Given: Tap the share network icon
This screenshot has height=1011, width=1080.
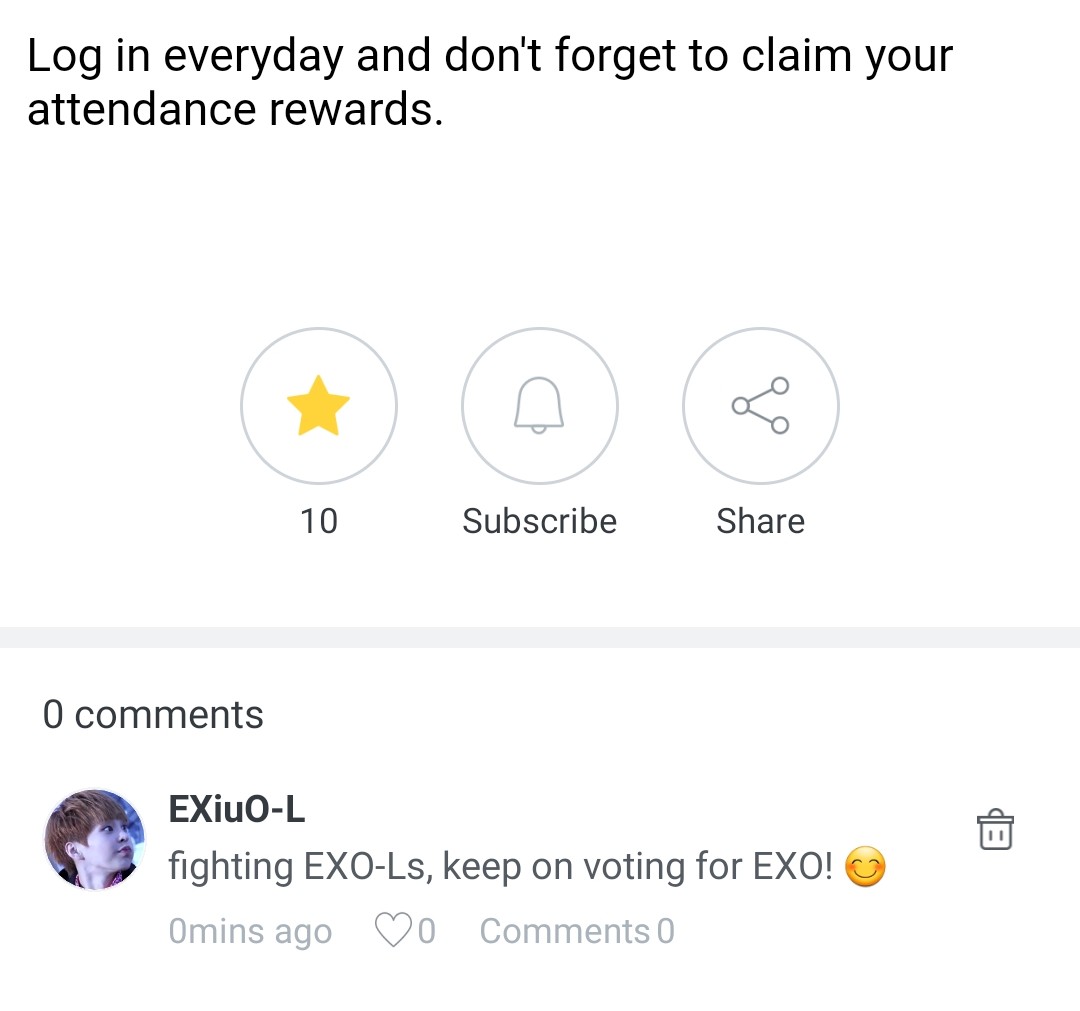Looking at the screenshot, I should click(760, 405).
